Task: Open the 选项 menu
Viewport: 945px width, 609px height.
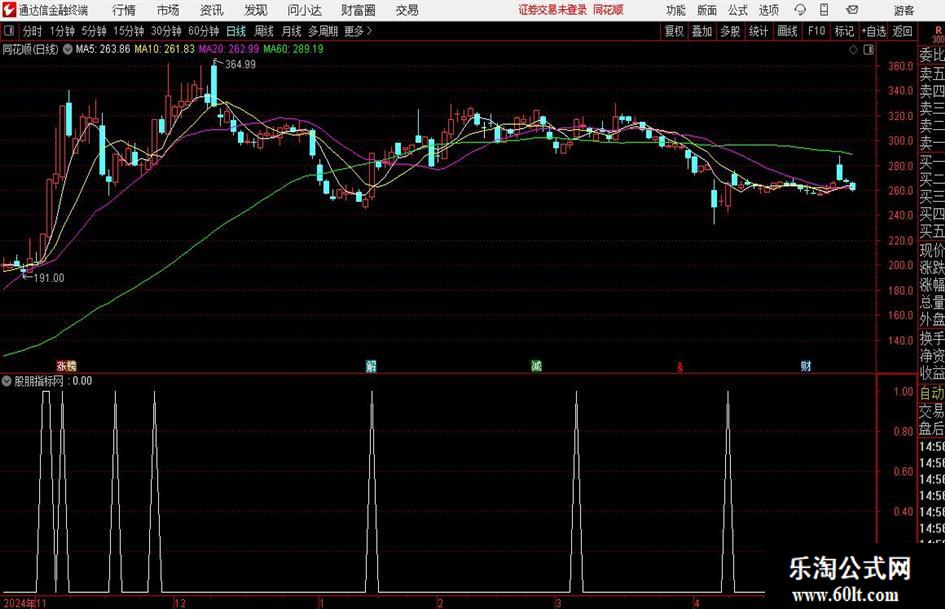Action: [x=768, y=10]
